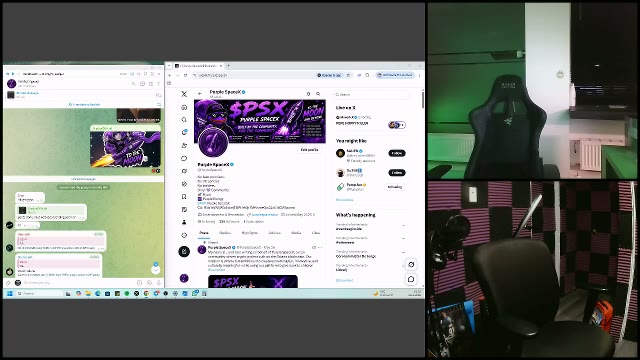Switch to the Replies tab
The height and width of the screenshot is (360, 640).
pos(225,233)
